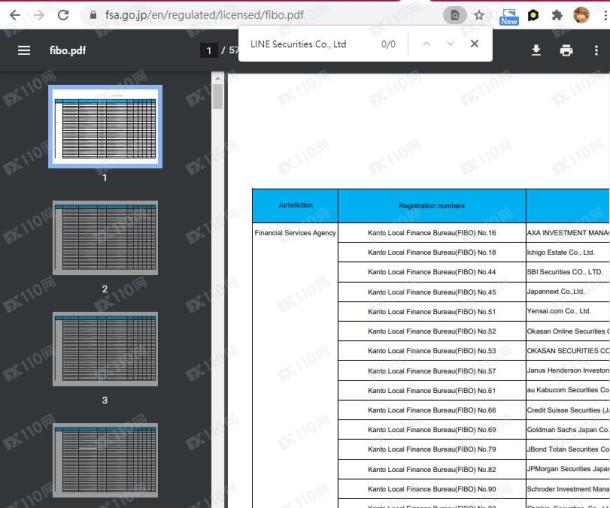Image resolution: width=610 pixels, height=508 pixels.
Task: Download the PDF file
Action: coord(536,50)
